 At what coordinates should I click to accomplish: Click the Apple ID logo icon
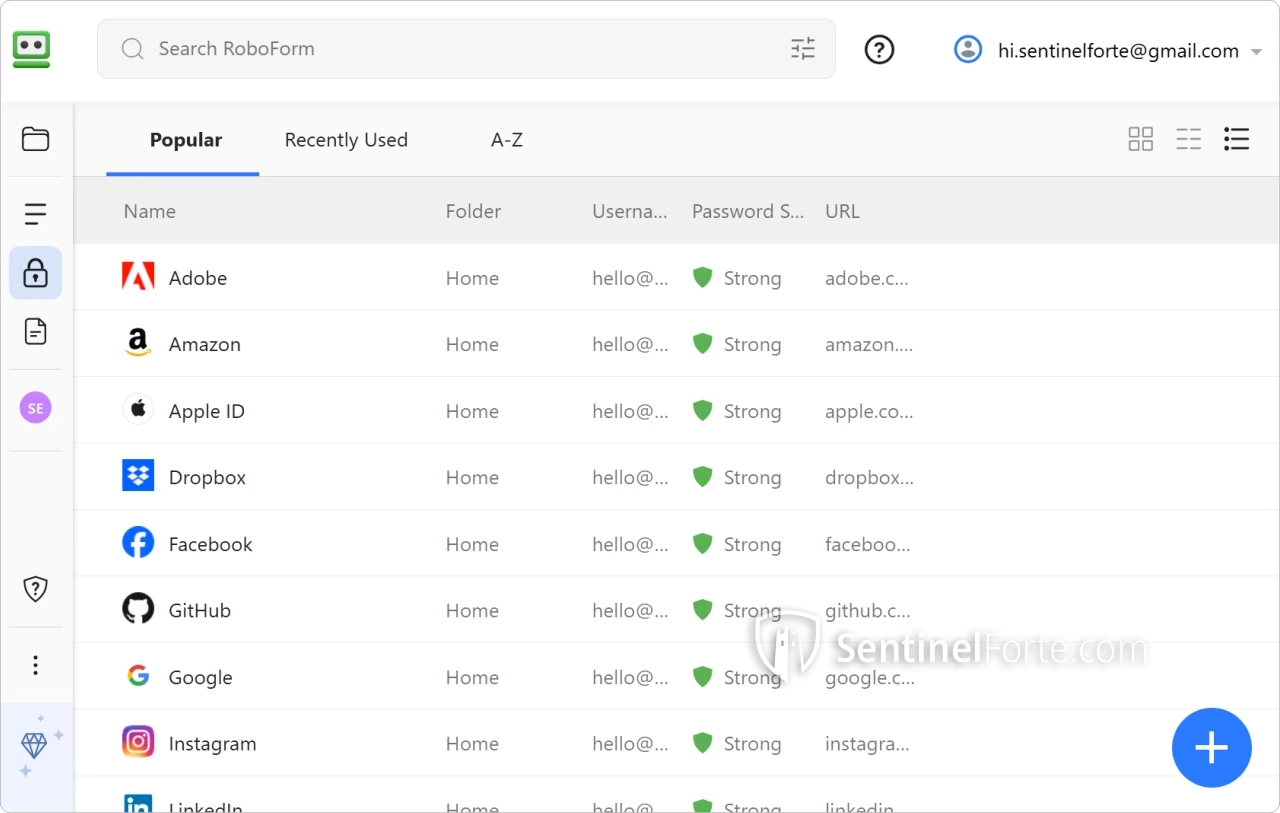tap(138, 410)
